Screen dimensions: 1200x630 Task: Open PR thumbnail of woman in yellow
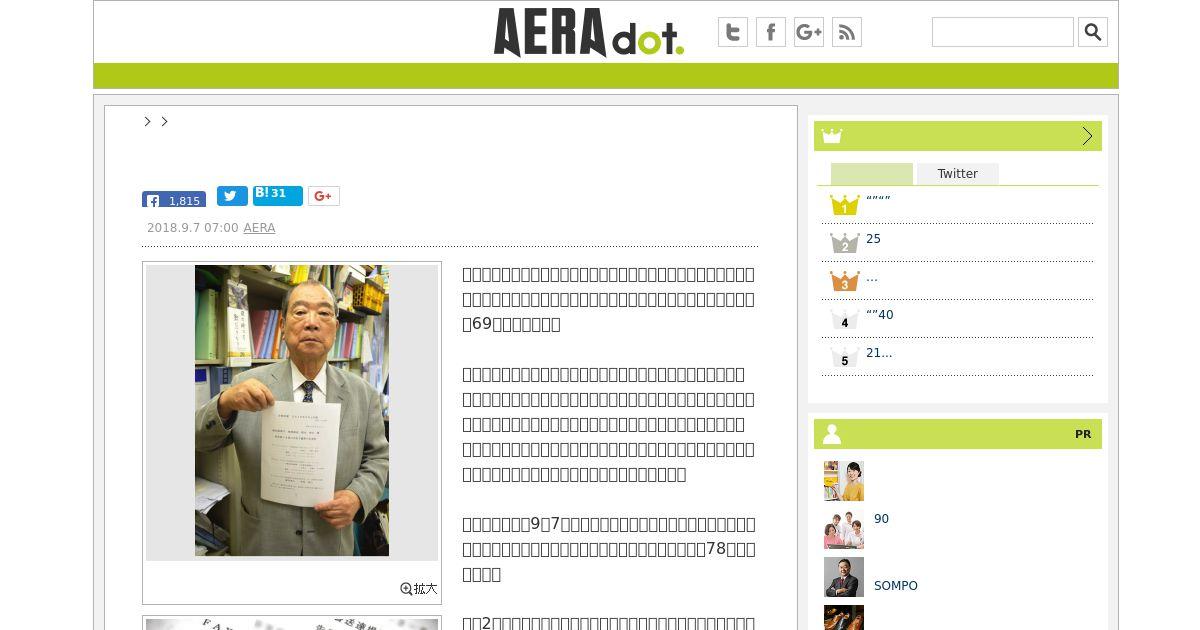pyautogui.click(x=844, y=481)
